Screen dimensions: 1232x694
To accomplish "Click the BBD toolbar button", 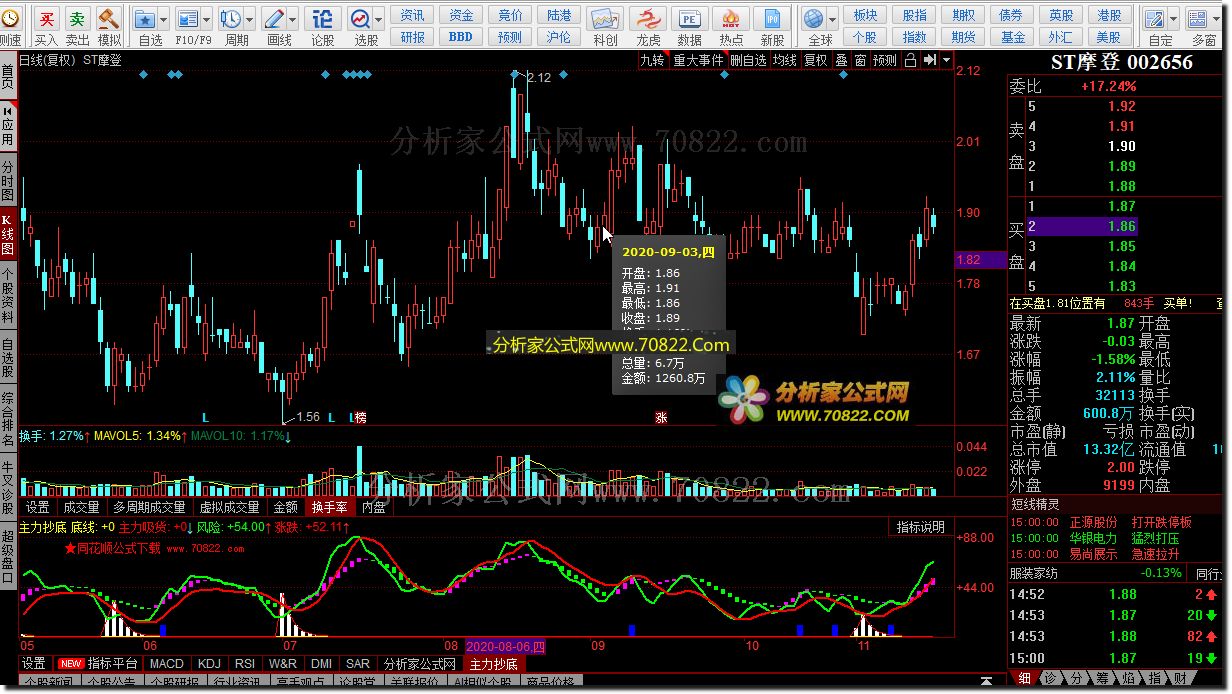I will pos(461,37).
